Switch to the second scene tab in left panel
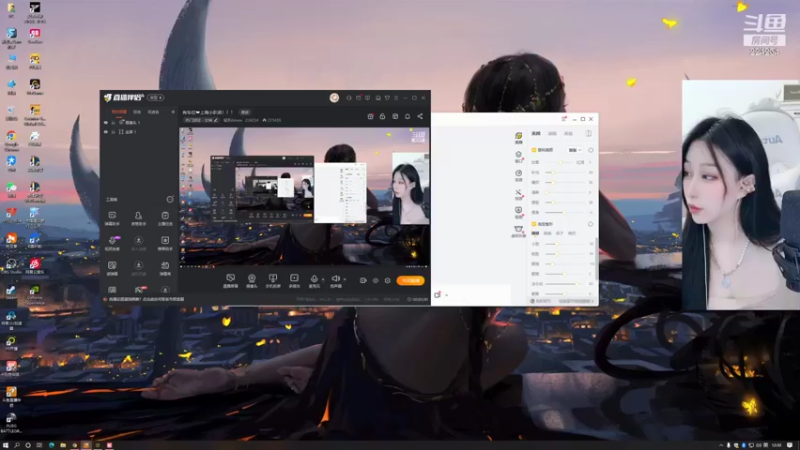Screen dimensions: 800x450 point(137,112)
